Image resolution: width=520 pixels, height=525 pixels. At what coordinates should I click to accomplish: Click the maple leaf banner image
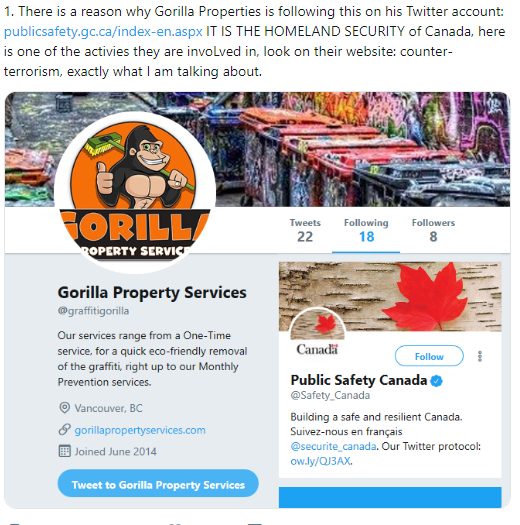390,296
